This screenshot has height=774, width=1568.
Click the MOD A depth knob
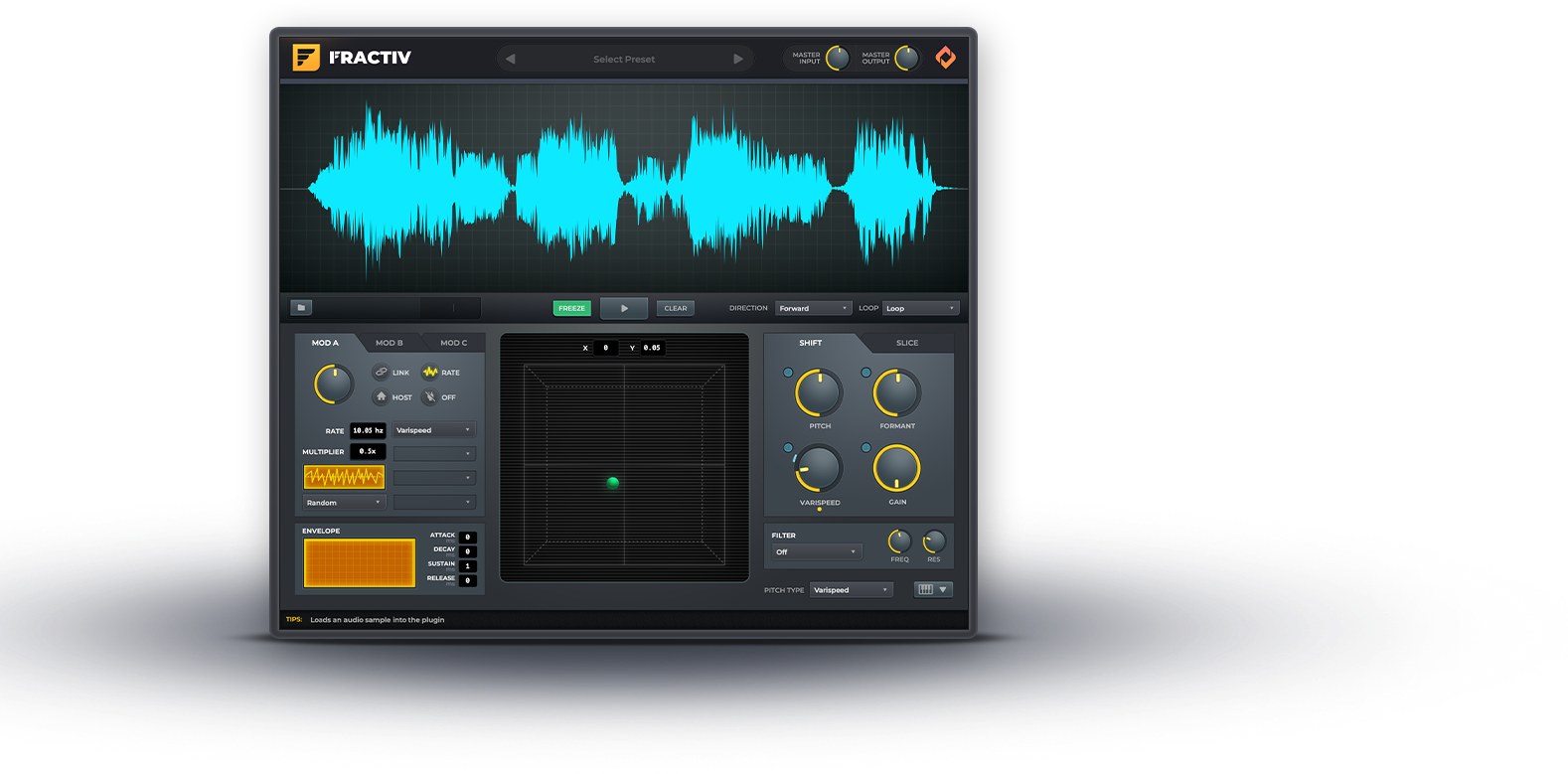pyautogui.click(x=334, y=385)
